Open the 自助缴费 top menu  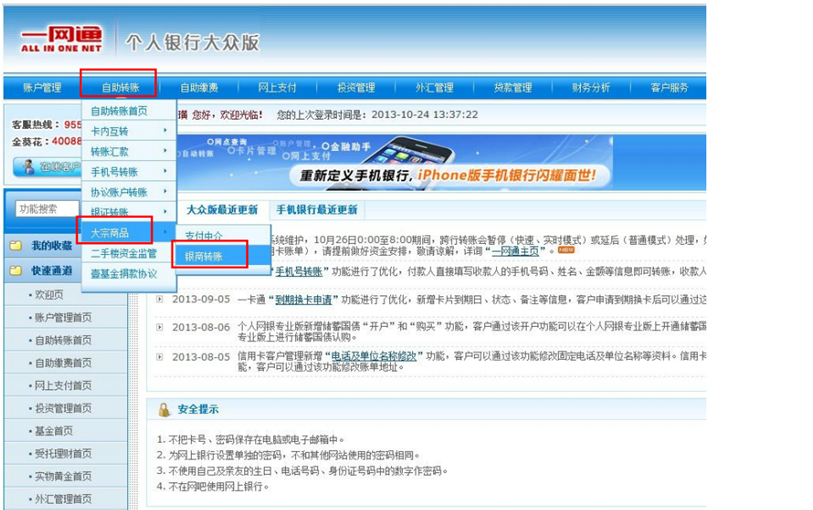(x=199, y=88)
